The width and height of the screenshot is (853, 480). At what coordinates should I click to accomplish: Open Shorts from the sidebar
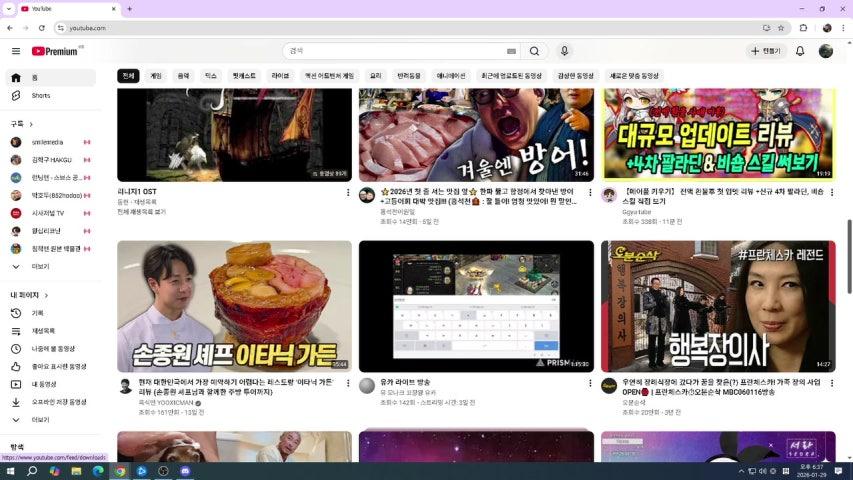pyautogui.click(x=51, y=95)
